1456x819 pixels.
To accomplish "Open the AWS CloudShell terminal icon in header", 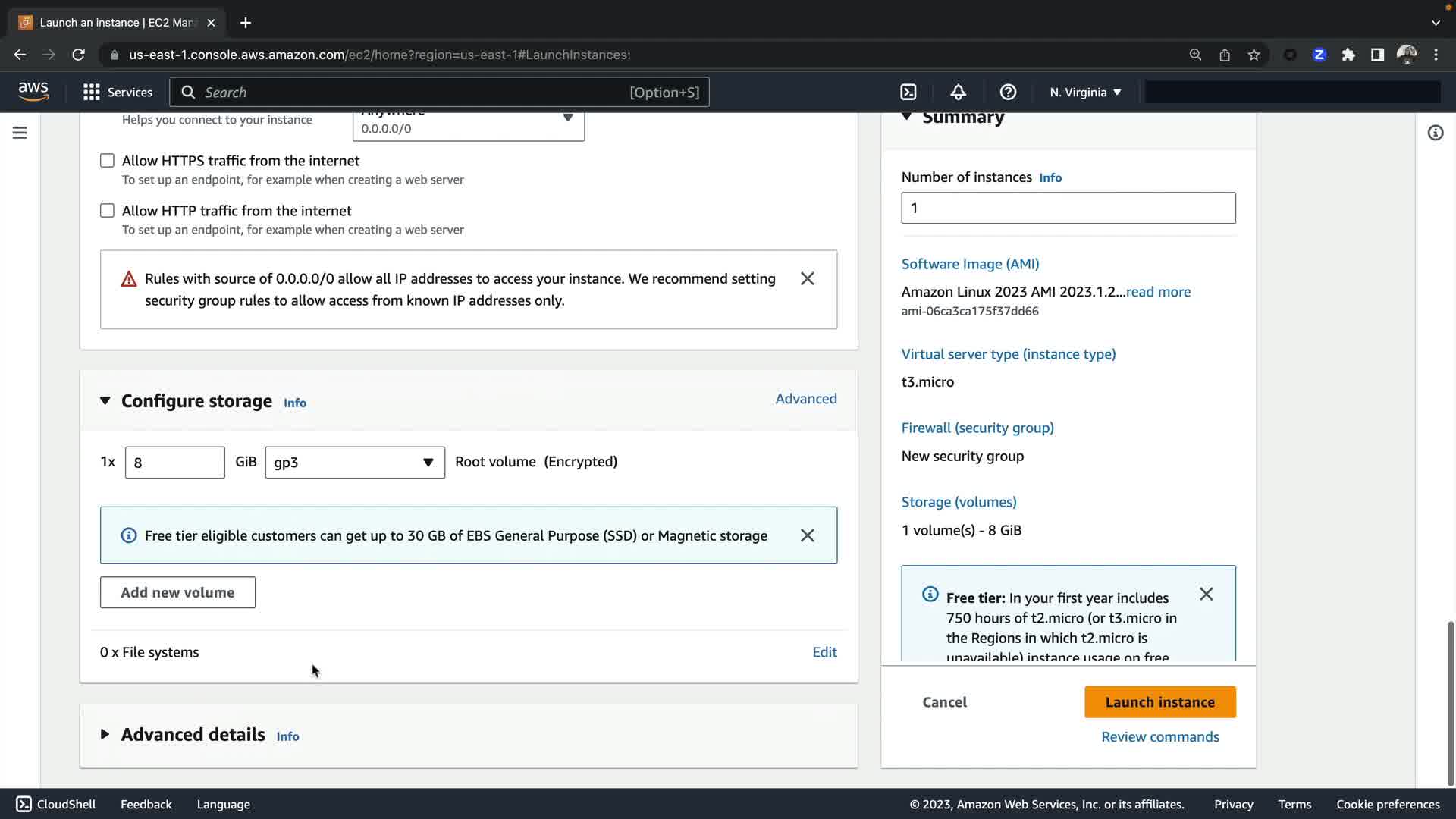I will coord(908,92).
